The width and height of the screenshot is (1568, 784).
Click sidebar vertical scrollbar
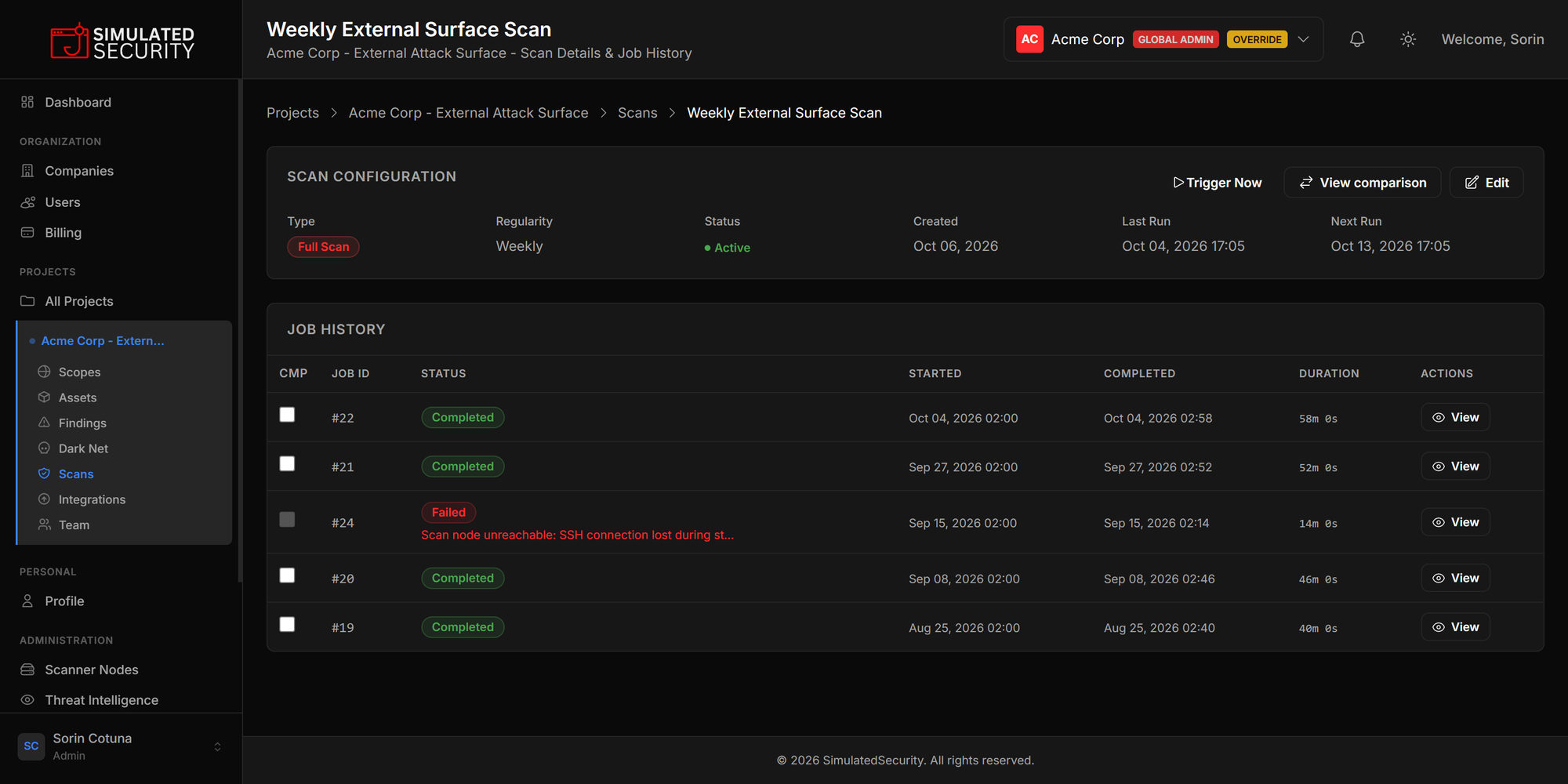tap(239, 329)
